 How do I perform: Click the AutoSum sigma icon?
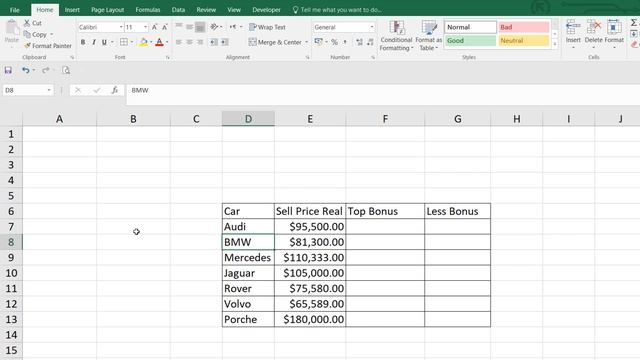(633, 23)
